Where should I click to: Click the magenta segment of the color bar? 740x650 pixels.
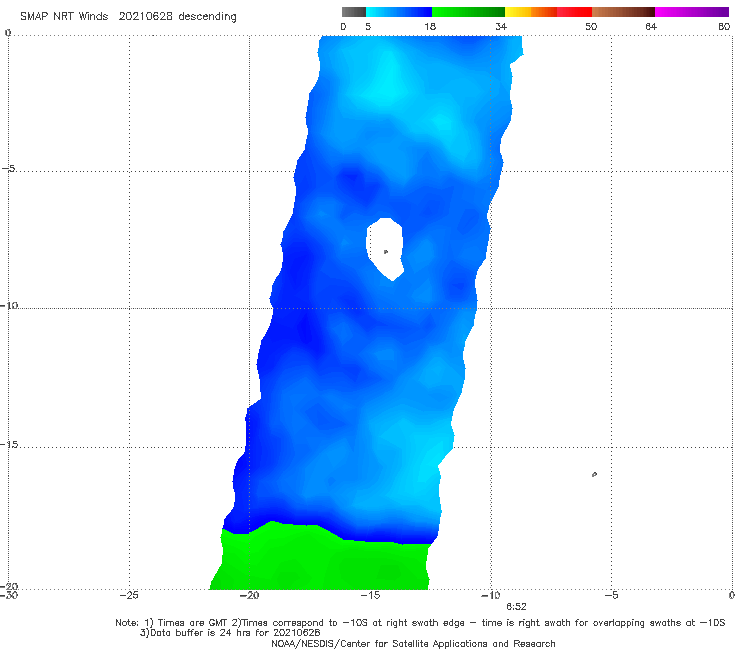click(x=692, y=12)
